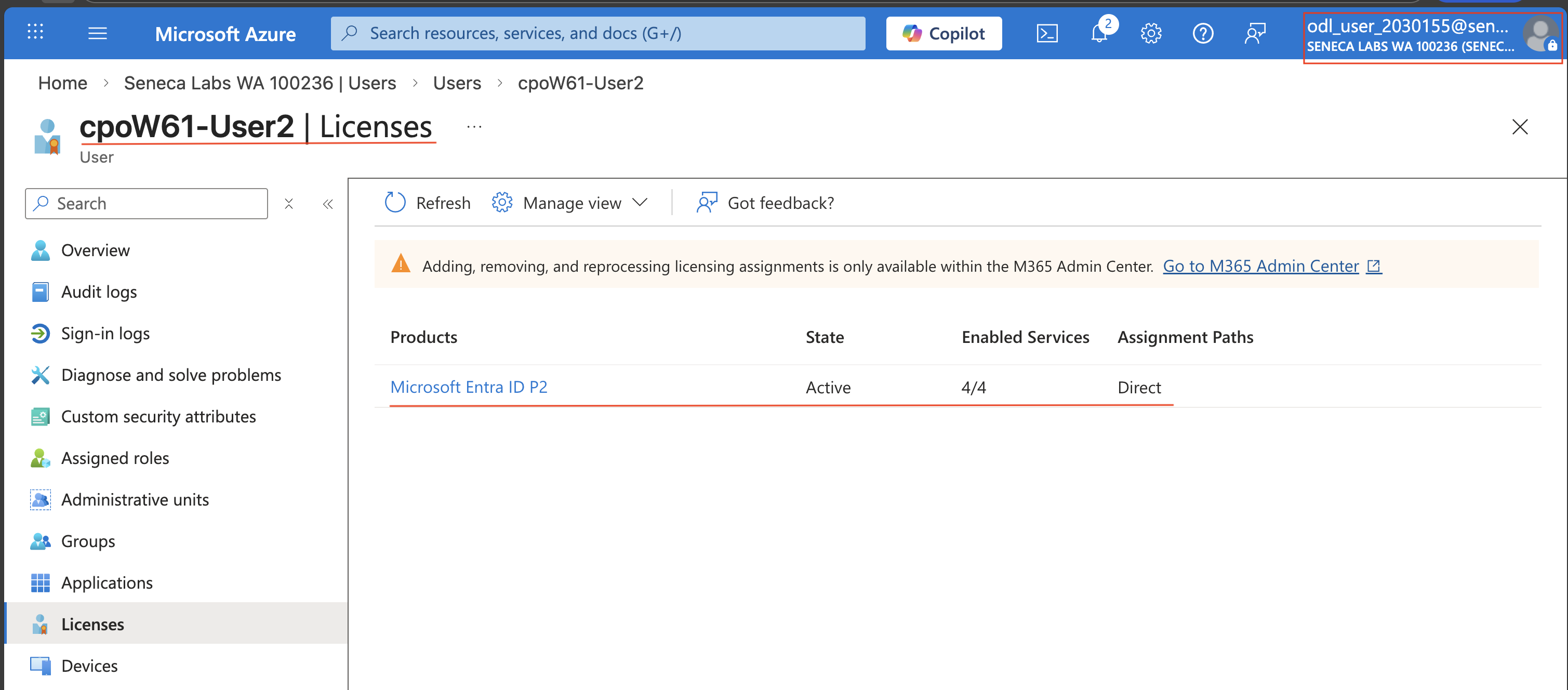
Task: Select the Licenses menu item
Action: pos(175,625)
